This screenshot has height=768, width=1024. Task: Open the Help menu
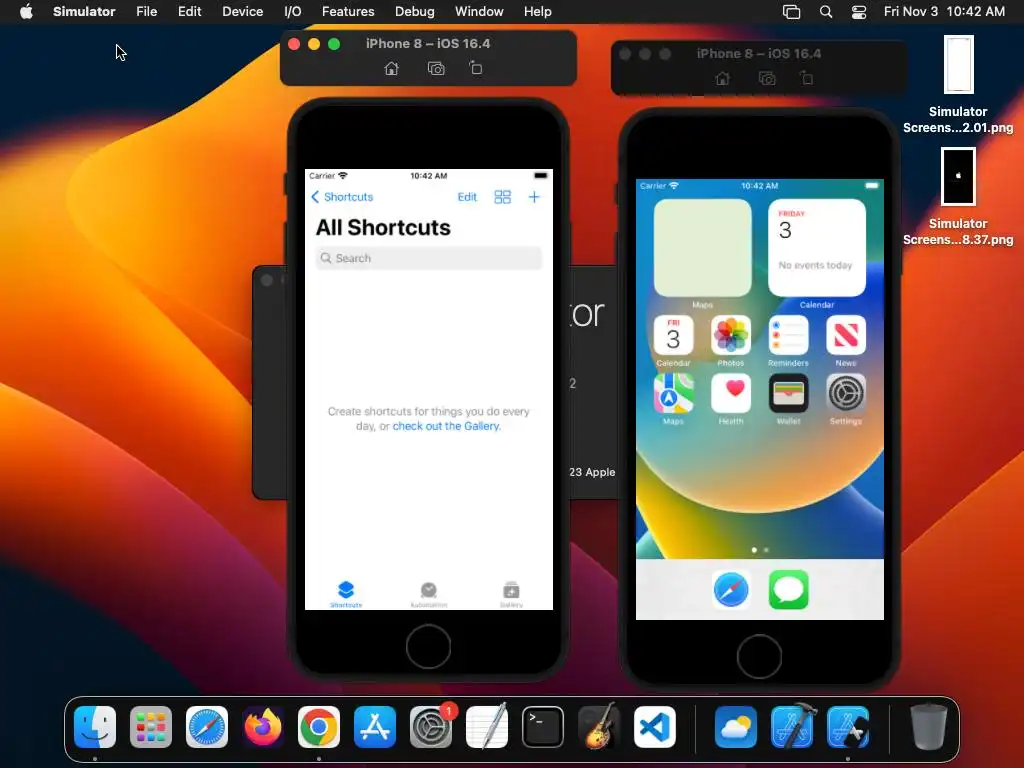pyautogui.click(x=537, y=11)
